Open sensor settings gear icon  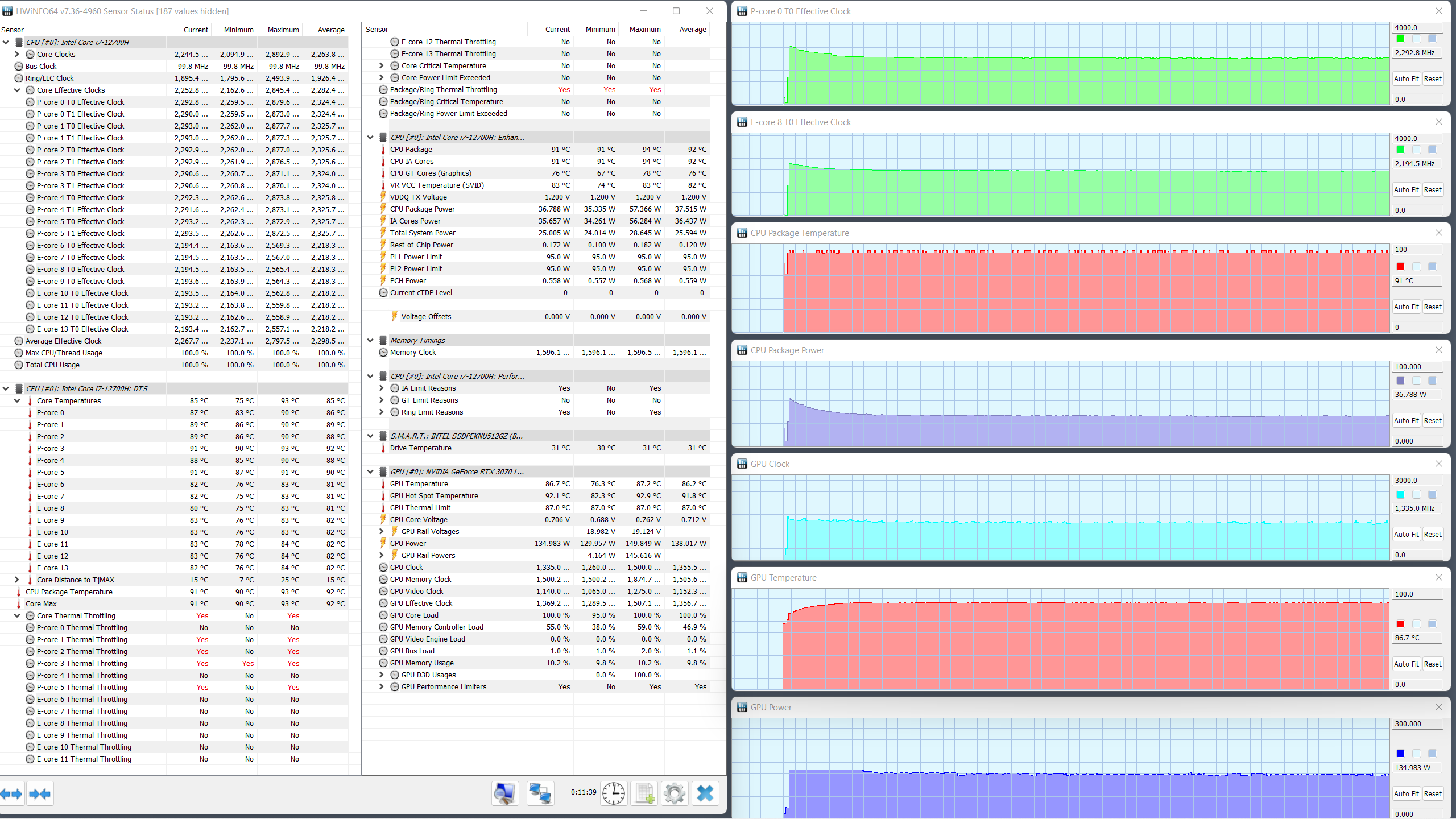tap(675, 793)
